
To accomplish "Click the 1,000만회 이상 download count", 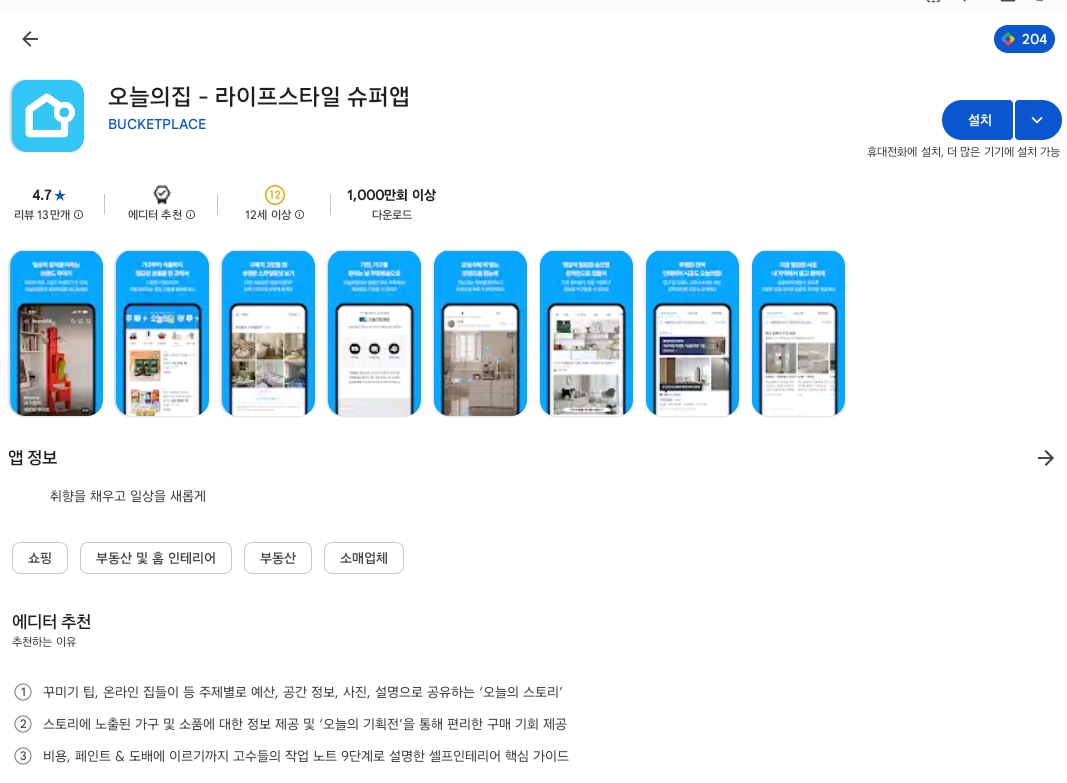I will click(391, 195).
